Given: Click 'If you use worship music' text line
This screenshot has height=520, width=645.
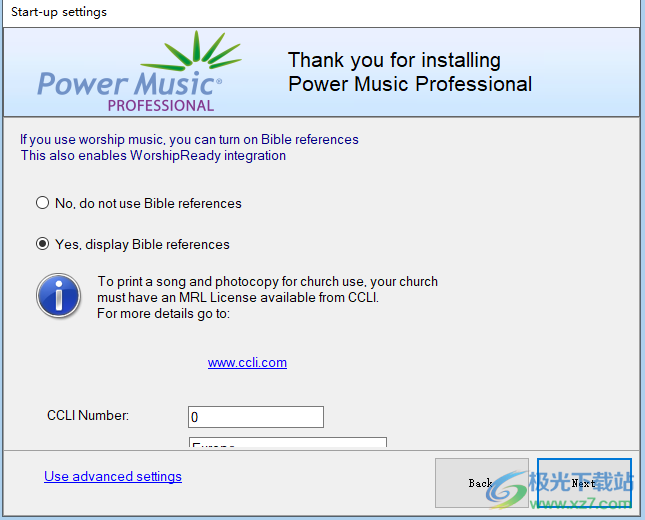Looking at the screenshot, I should tap(189, 139).
